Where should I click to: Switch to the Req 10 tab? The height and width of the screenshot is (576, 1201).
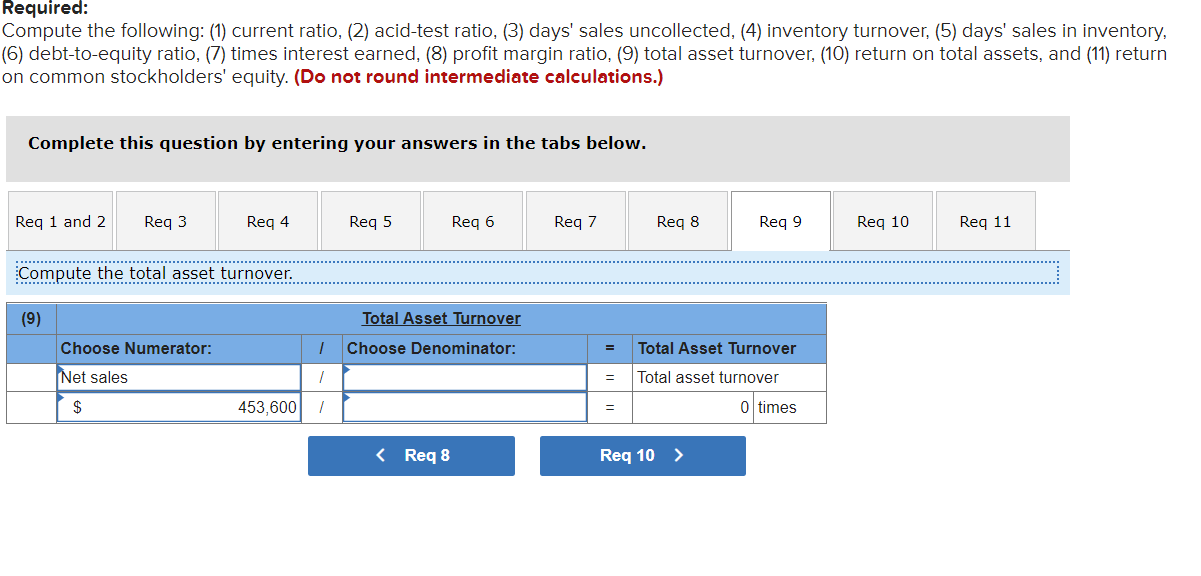click(882, 220)
